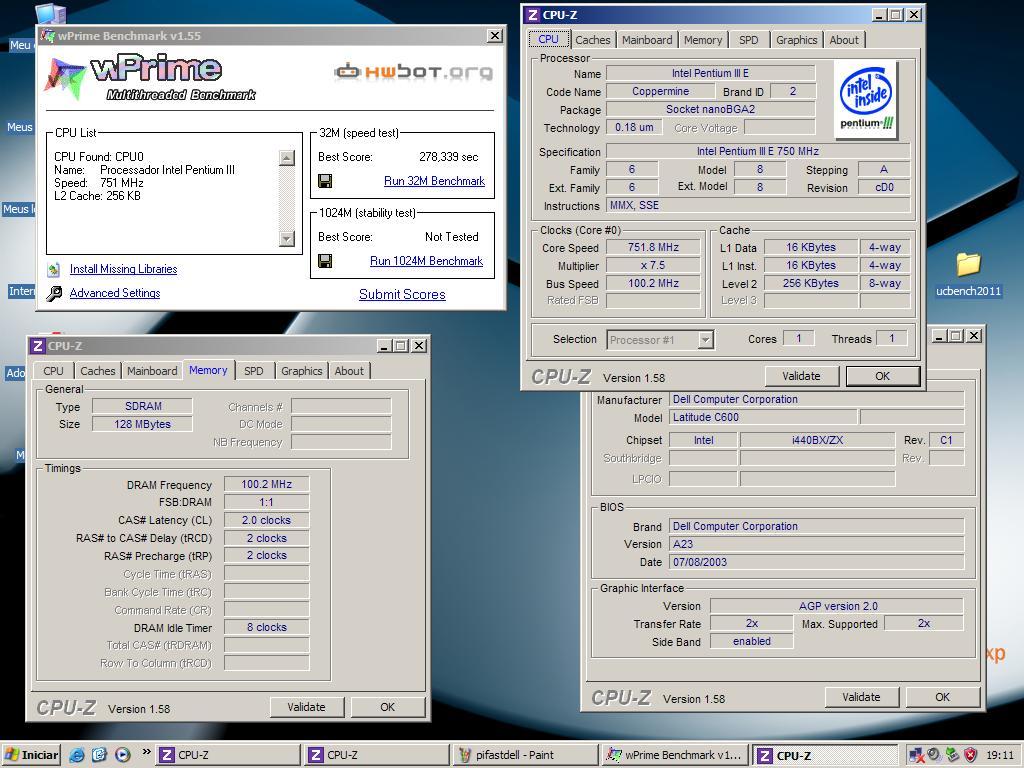Click the Iniciar start button
This screenshot has width=1024, height=768.
pyautogui.click(x=31, y=755)
